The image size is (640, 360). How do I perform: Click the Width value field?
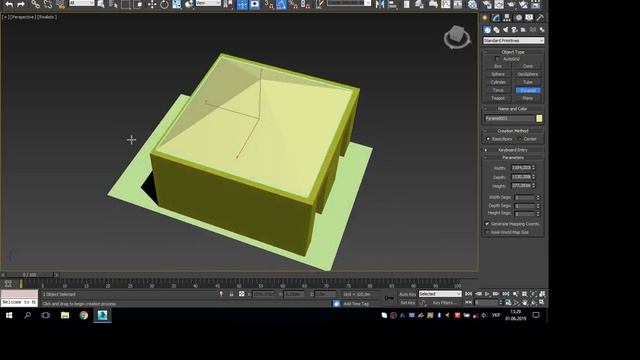pyautogui.click(x=521, y=168)
